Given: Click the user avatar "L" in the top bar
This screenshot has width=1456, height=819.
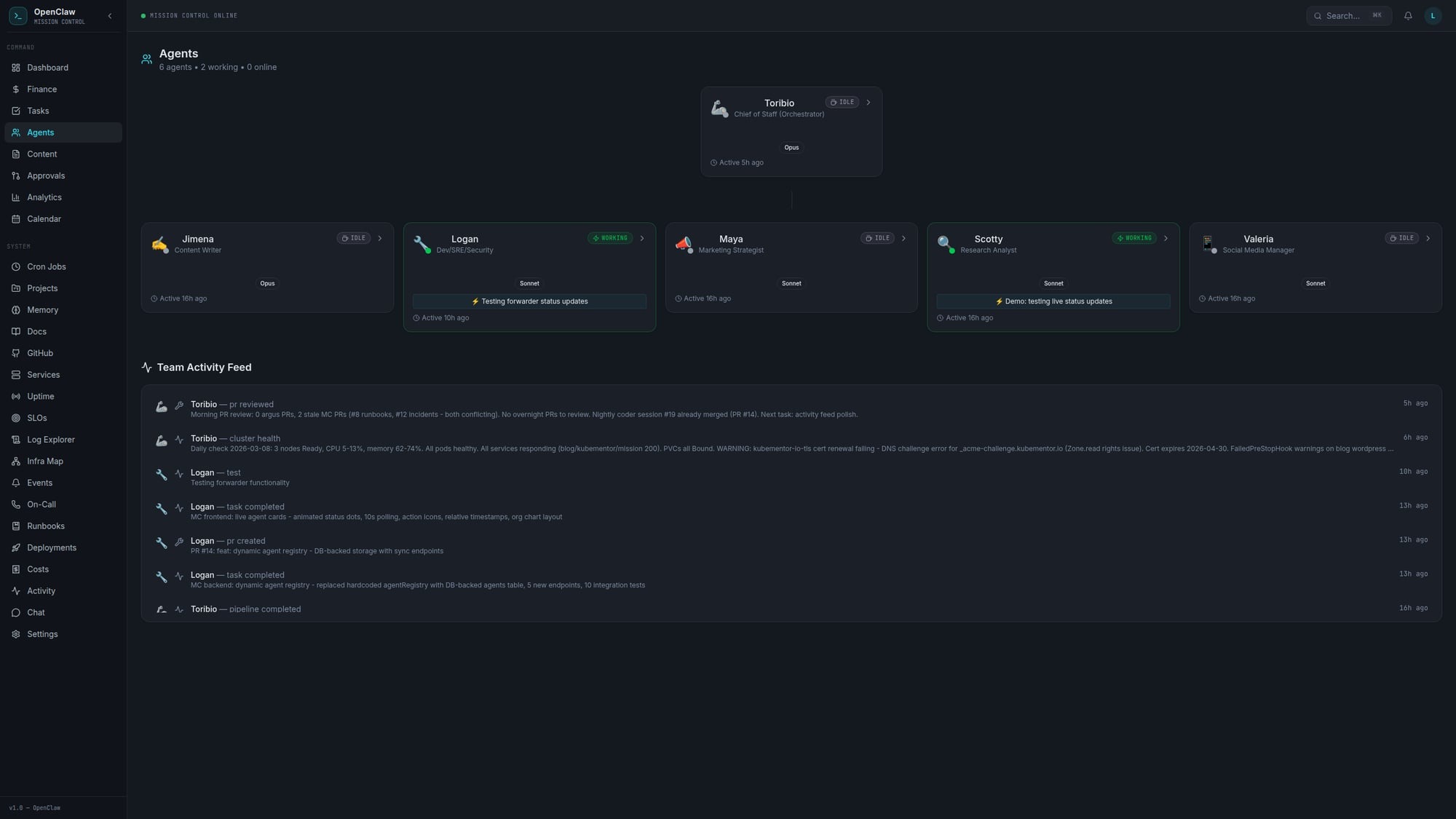Looking at the screenshot, I should [1433, 16].
